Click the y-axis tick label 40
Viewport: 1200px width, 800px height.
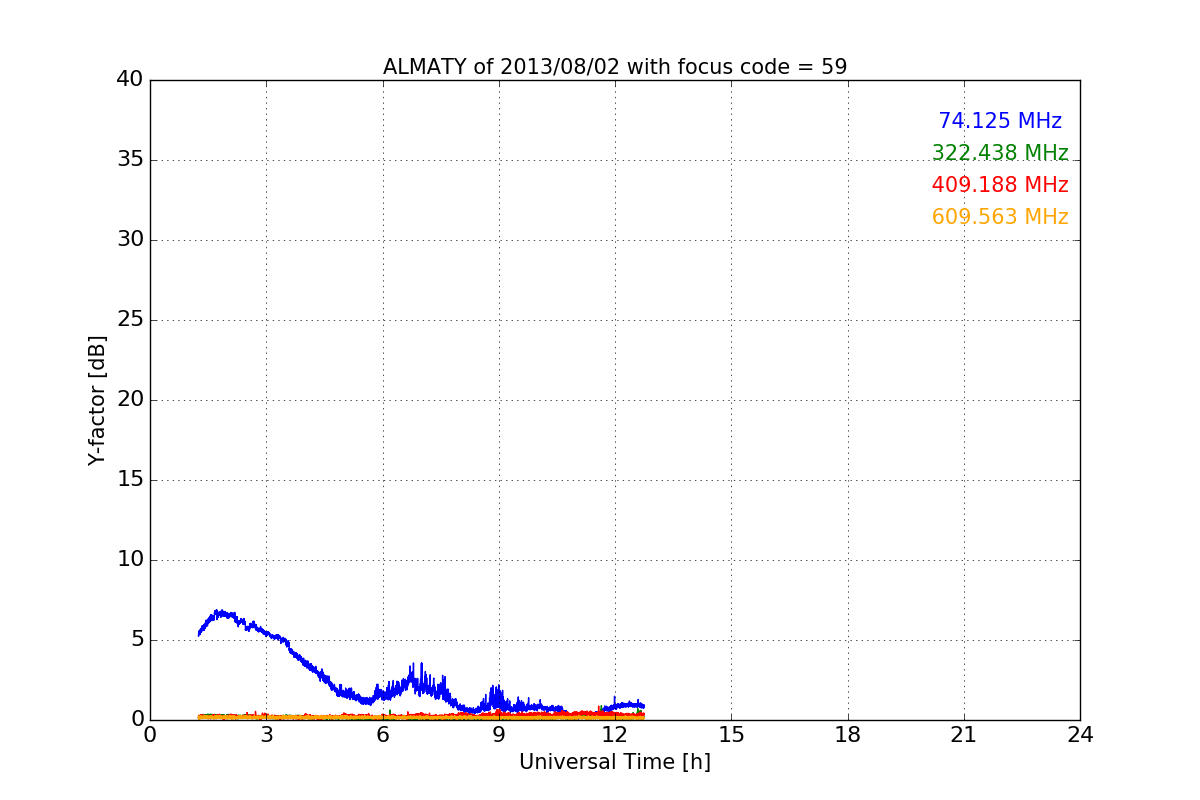[x=130, y=80]
